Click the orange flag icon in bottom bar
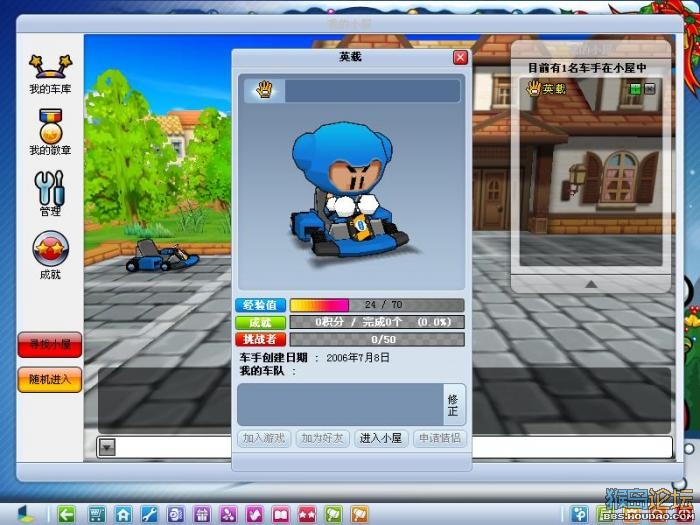The height and width of the screenshot is (525, 700). click(360, 515)
